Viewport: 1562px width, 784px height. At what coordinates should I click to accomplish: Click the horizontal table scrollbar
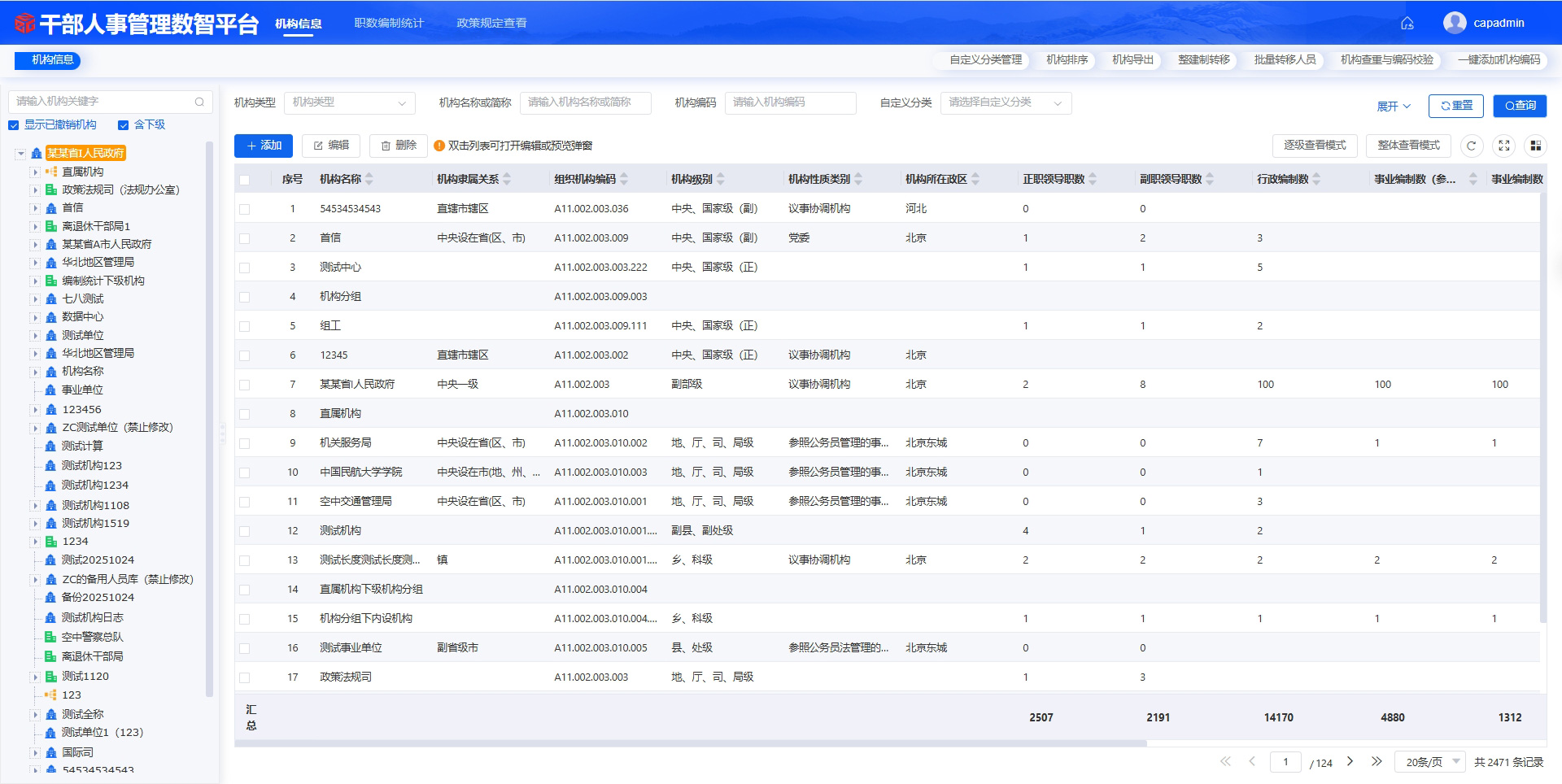pyautogui.click(x=691, y=743)
